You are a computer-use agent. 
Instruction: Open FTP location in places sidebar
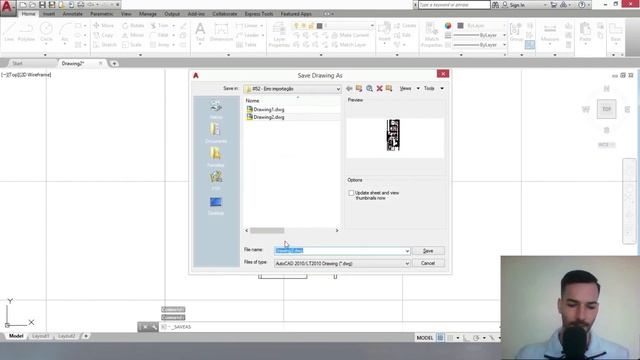click(216, 180)
